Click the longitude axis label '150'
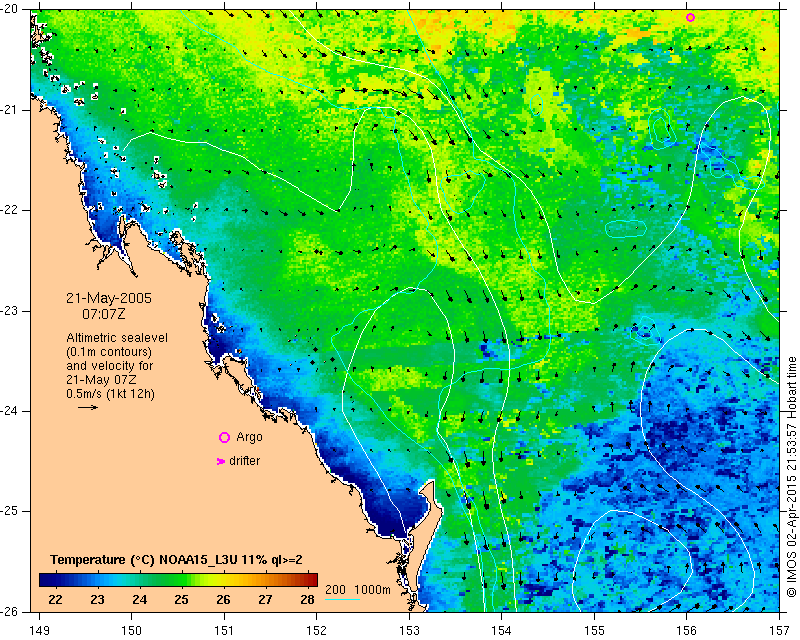800x640 pixels. pyautogui.click(x=132, y=630)
